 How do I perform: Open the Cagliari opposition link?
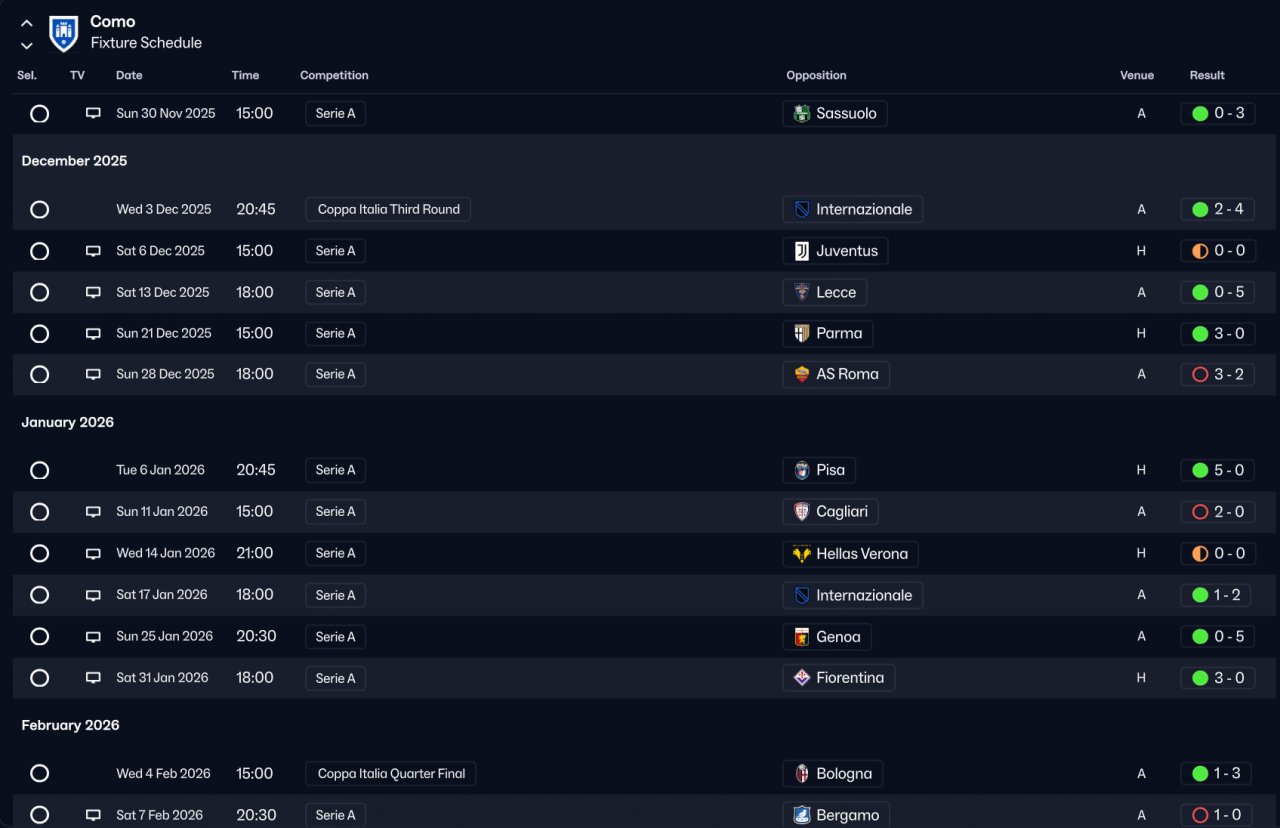tap(841, 512)
